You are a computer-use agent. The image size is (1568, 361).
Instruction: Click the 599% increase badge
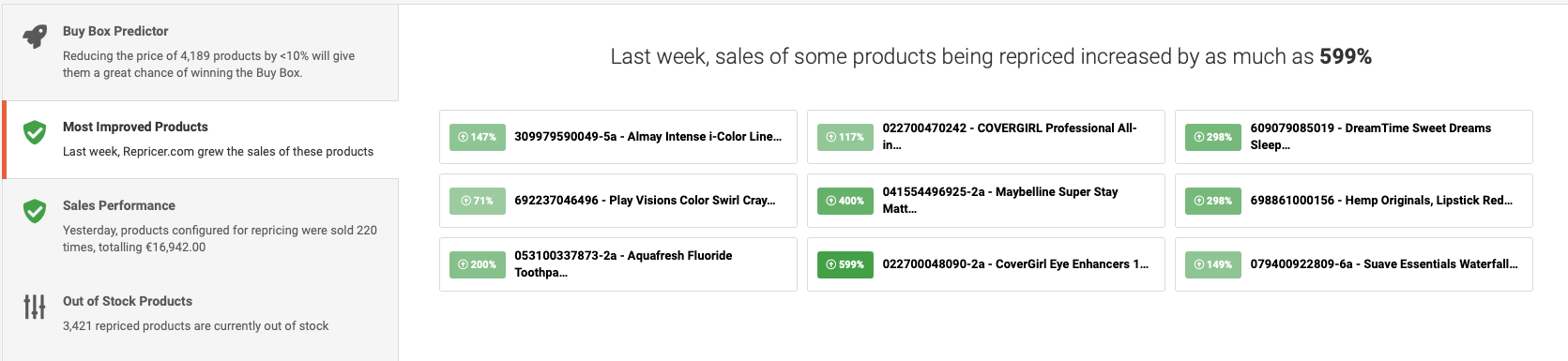tap(845, 264)
